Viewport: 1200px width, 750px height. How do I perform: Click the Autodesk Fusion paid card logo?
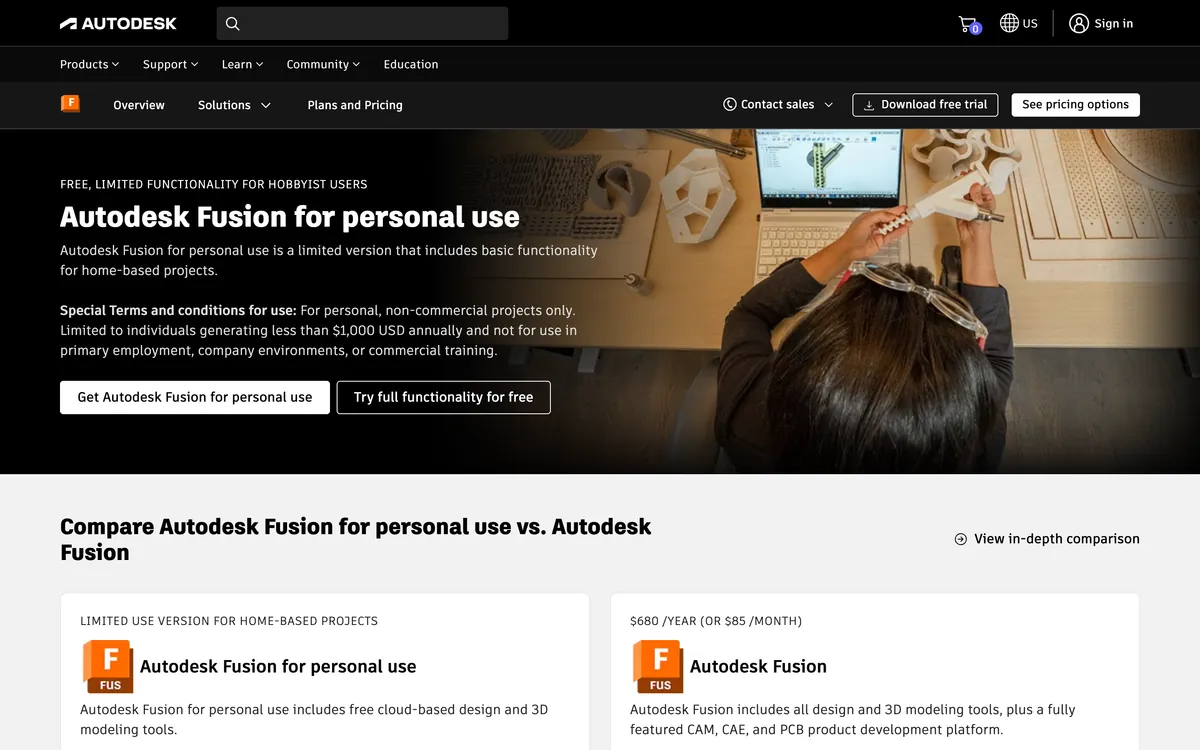[658, 666]
